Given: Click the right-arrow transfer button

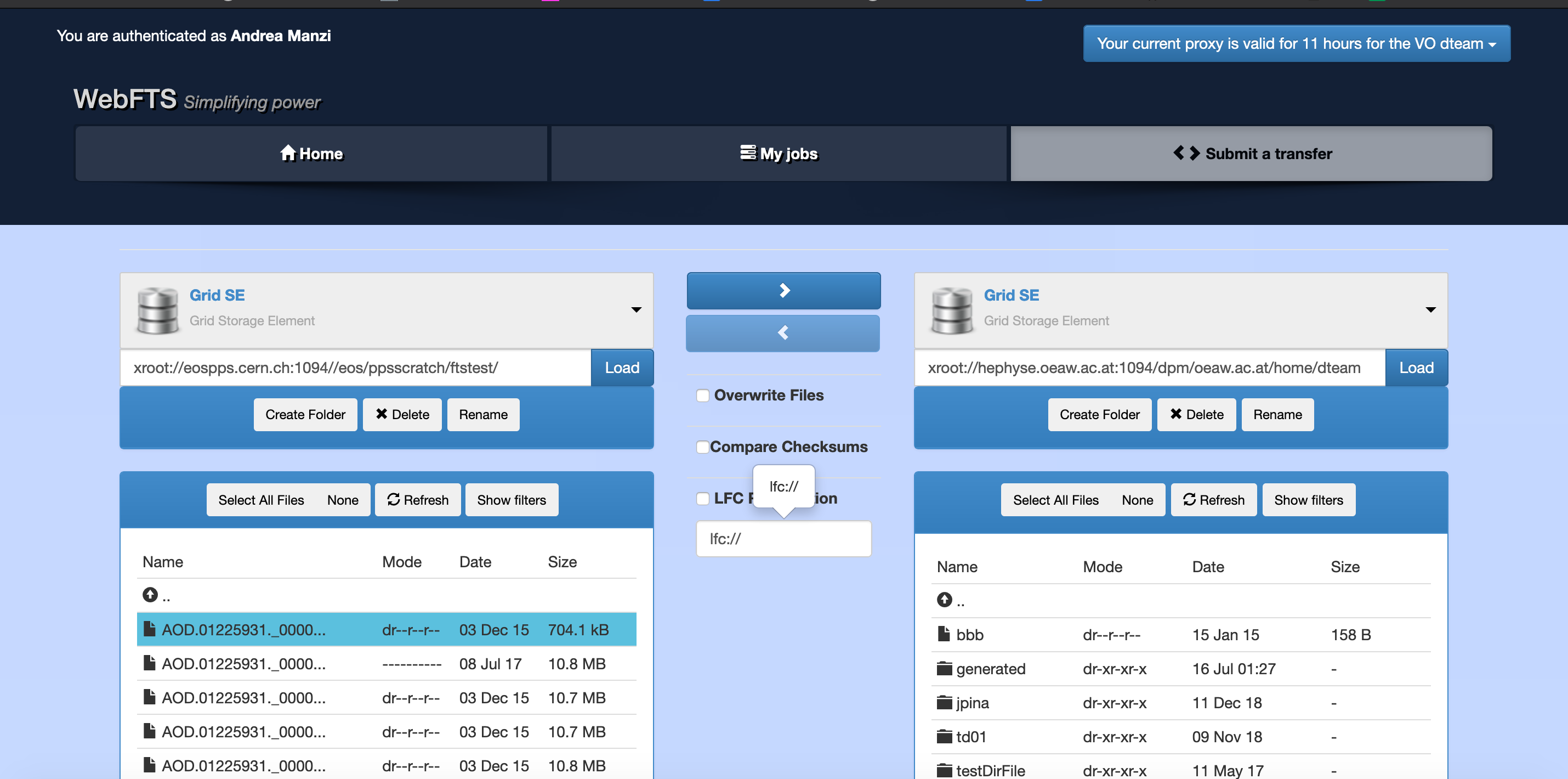Looking at the screenshot, I should tap(783, 291).
